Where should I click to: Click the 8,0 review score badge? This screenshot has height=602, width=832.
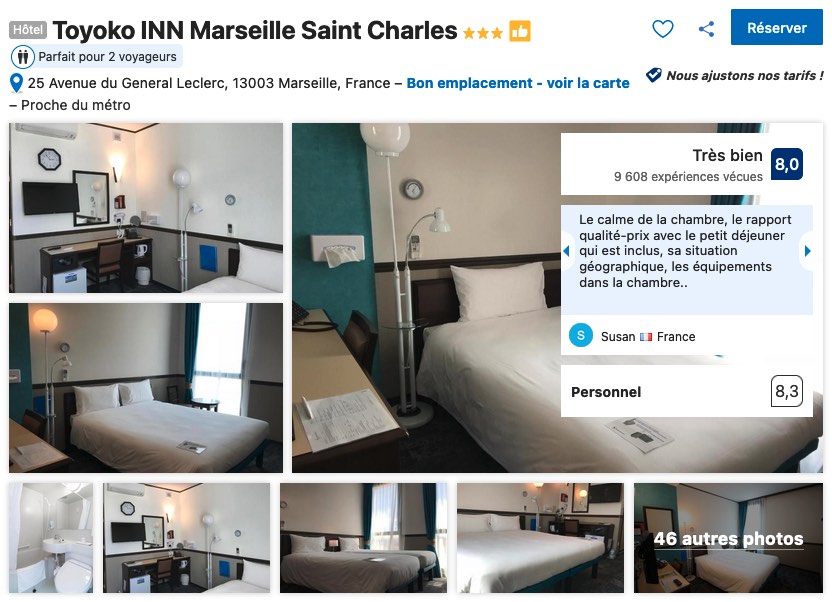point(786,164)
